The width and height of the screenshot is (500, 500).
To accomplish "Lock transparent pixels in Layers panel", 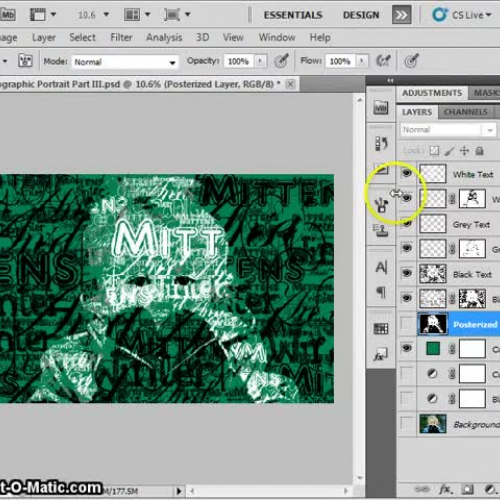I will (434, 151).
